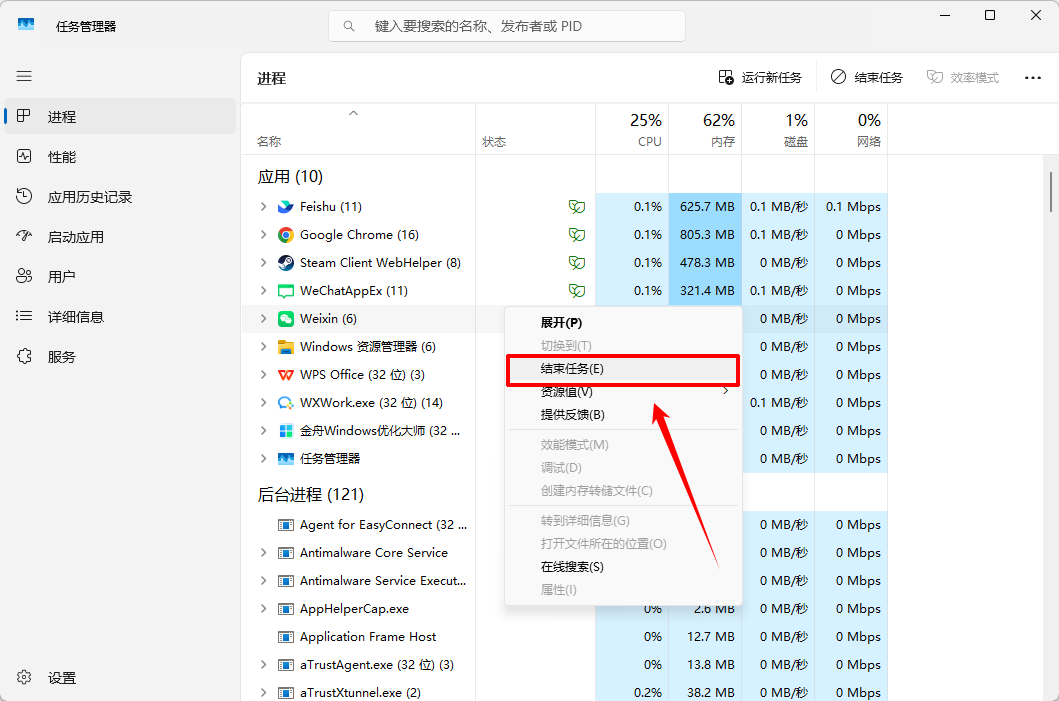Click the WXWork.exe icon
Screen dimensions: 1059x701
pyautogui.click(x=286, y=403)
